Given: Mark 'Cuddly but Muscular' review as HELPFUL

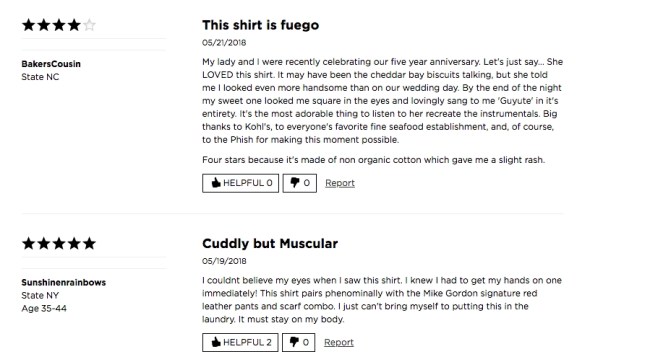Looking at the screenshot, I should point(240,343).
